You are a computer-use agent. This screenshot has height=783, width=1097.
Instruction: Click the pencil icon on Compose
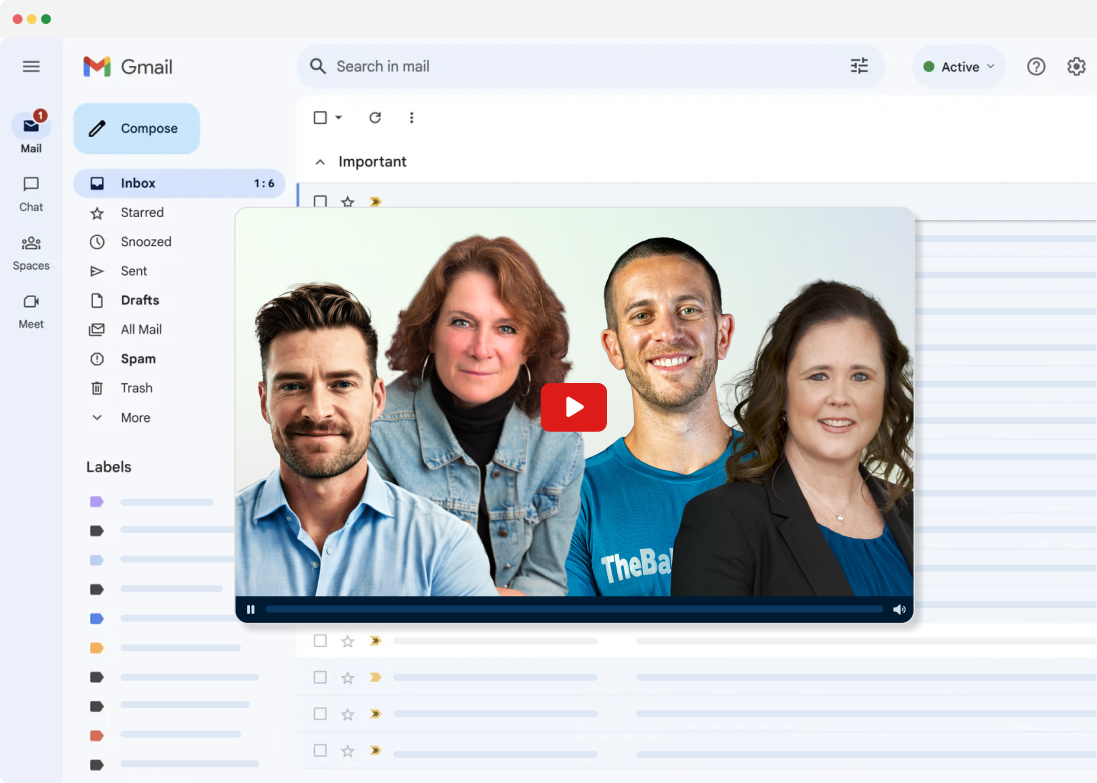(x=97, y=128)
